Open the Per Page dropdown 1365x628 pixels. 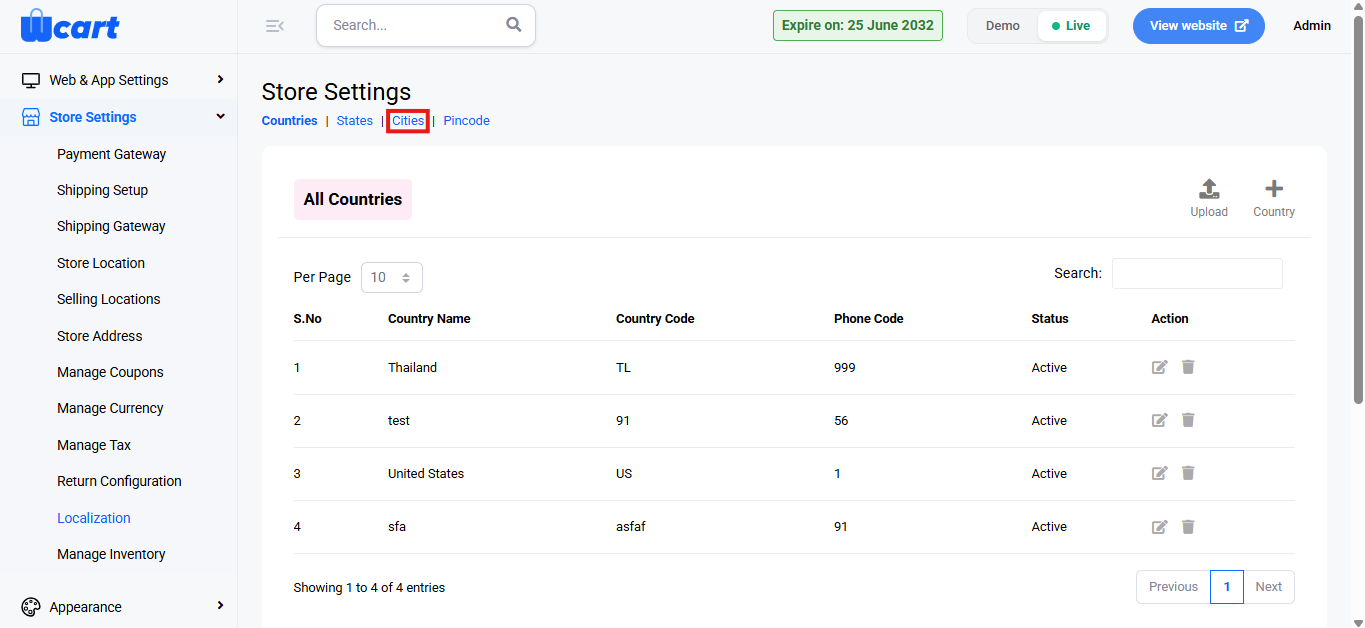tap(392, 277)
